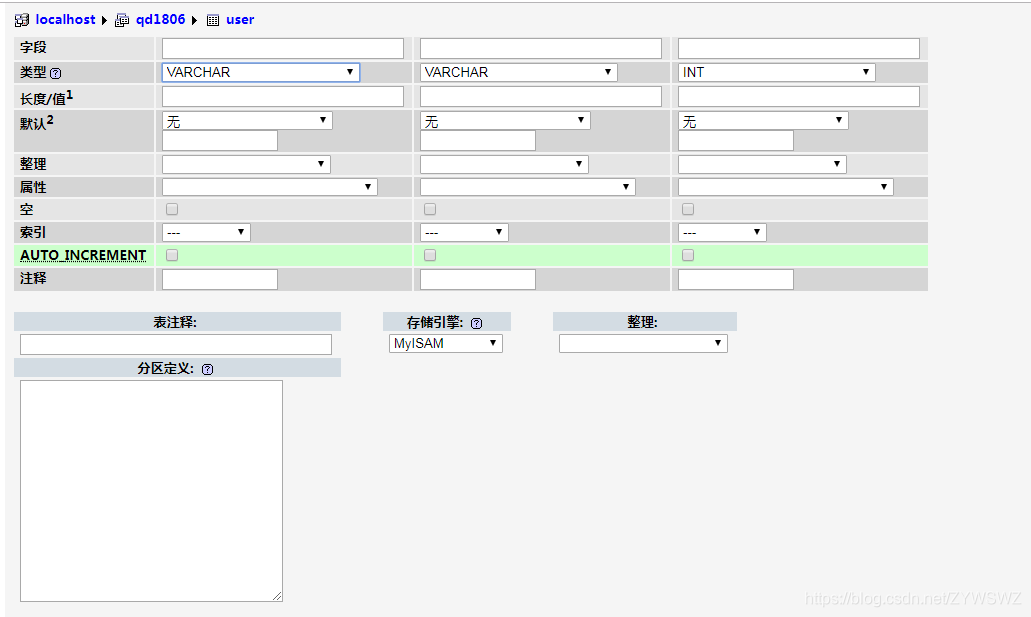Screen dimensions: 1031x617
Task: Open the MyISAM storage engine dropdown
Action: pyautogui.click(x=446, y=343)
